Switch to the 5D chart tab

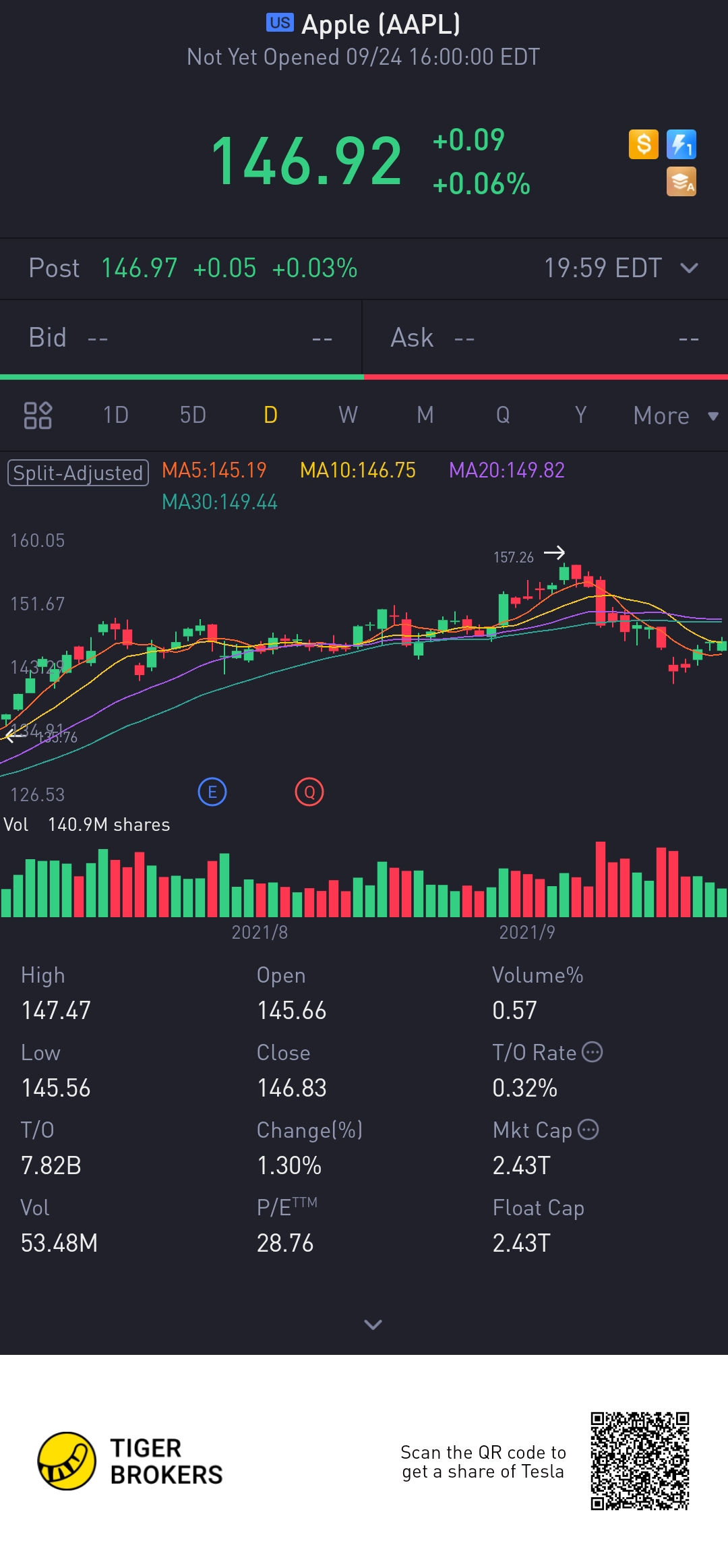193,415
